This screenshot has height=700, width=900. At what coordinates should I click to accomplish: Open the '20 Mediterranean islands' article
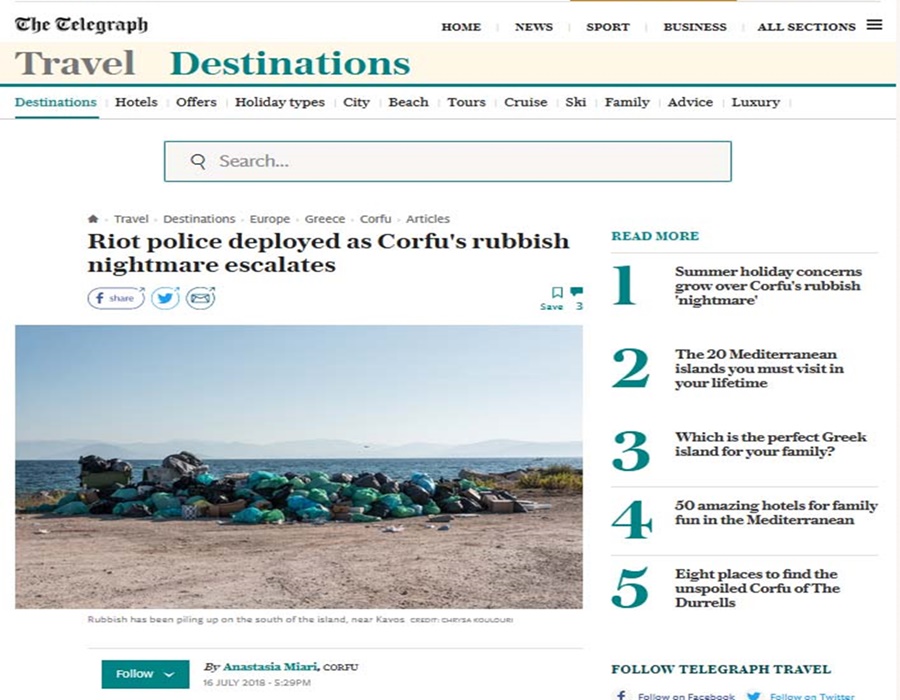pos(759,368)
